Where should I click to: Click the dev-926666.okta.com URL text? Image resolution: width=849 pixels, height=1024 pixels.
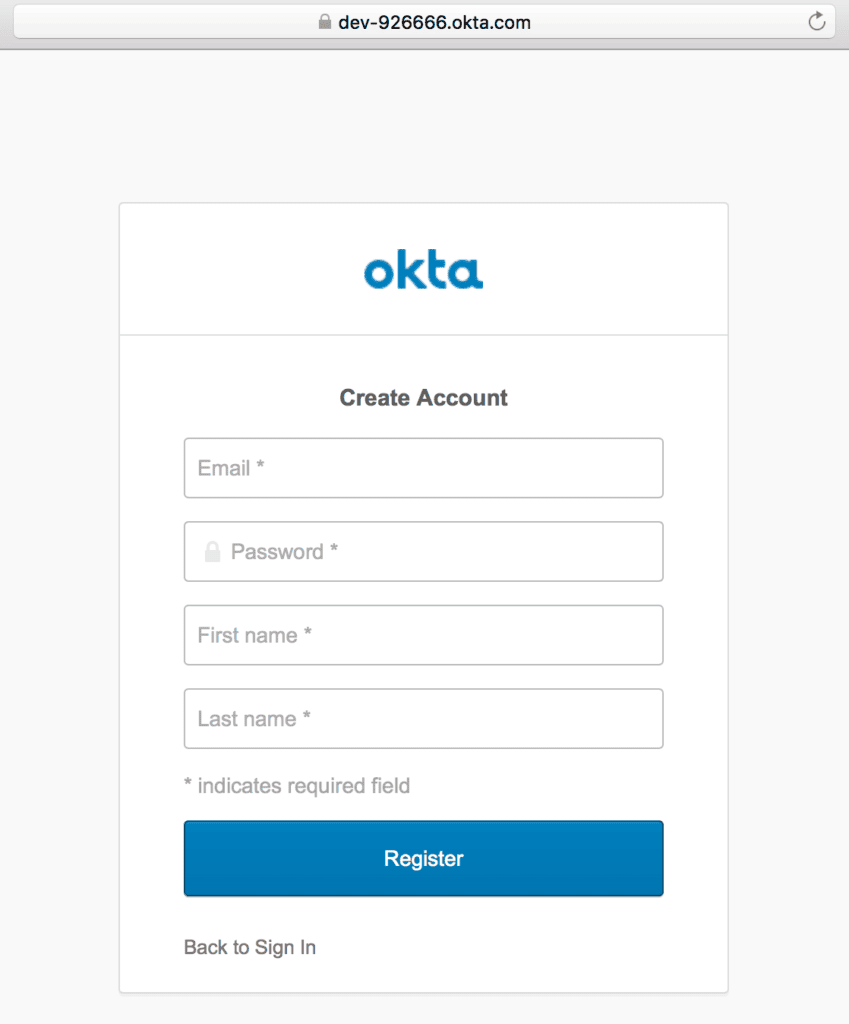[434, 22]
